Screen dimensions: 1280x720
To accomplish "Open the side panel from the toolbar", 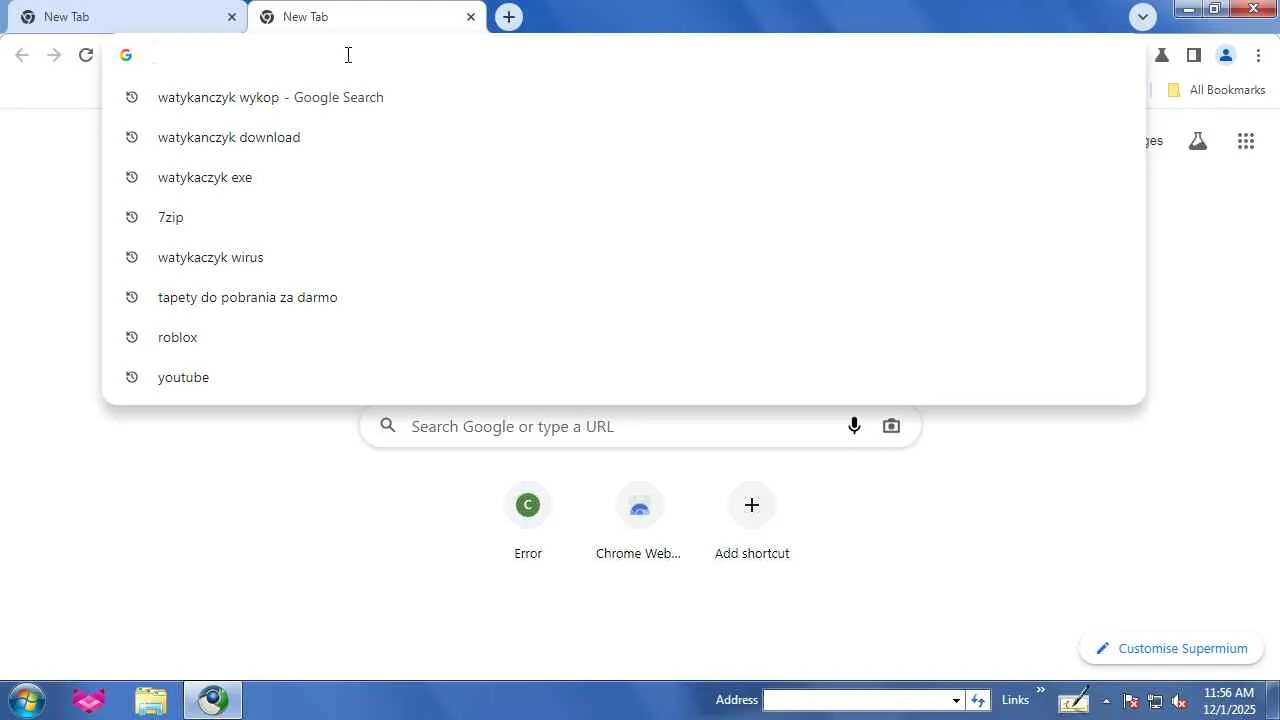I will 1194,55.
